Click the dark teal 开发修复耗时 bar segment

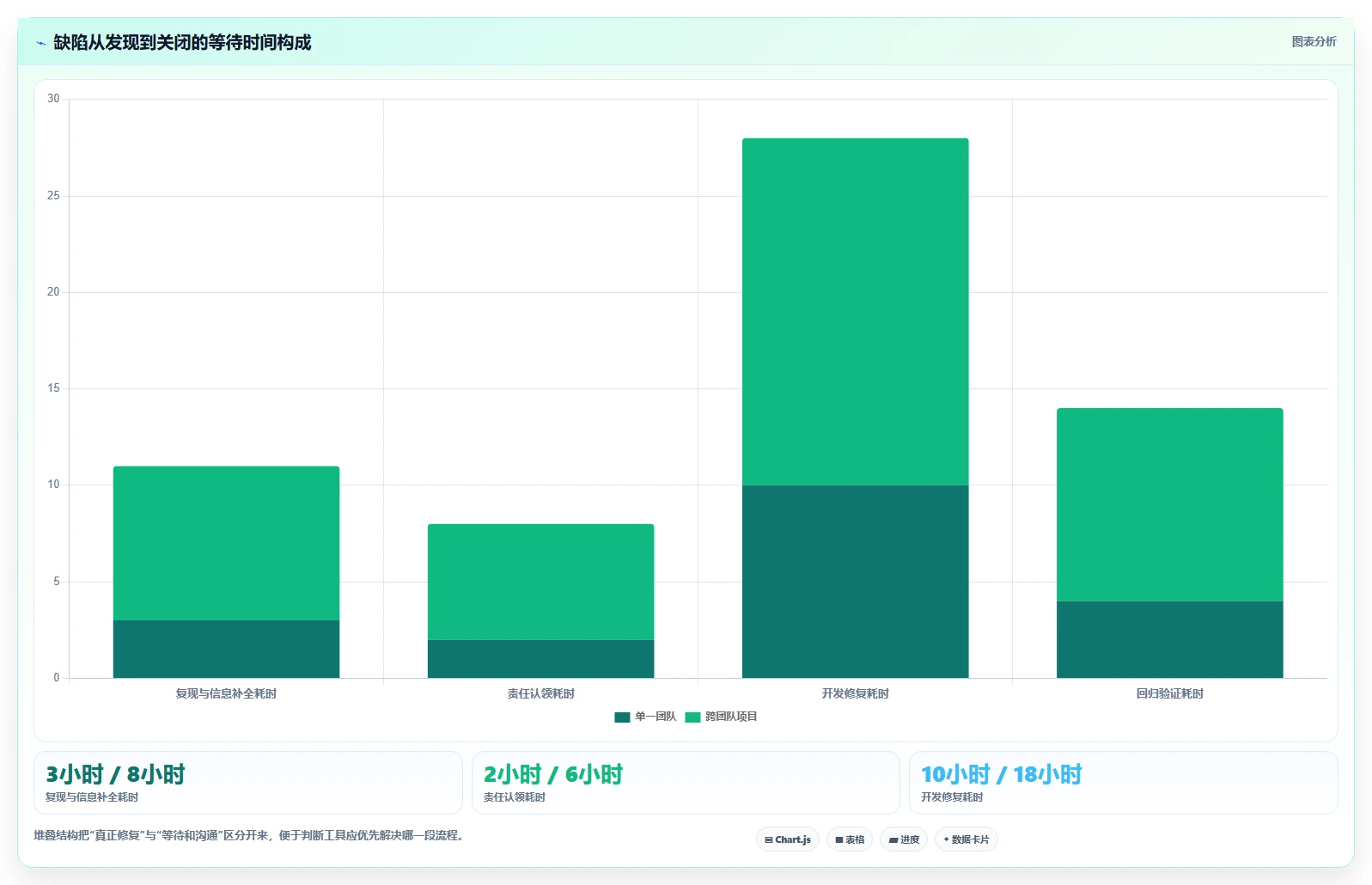point(856,582)
